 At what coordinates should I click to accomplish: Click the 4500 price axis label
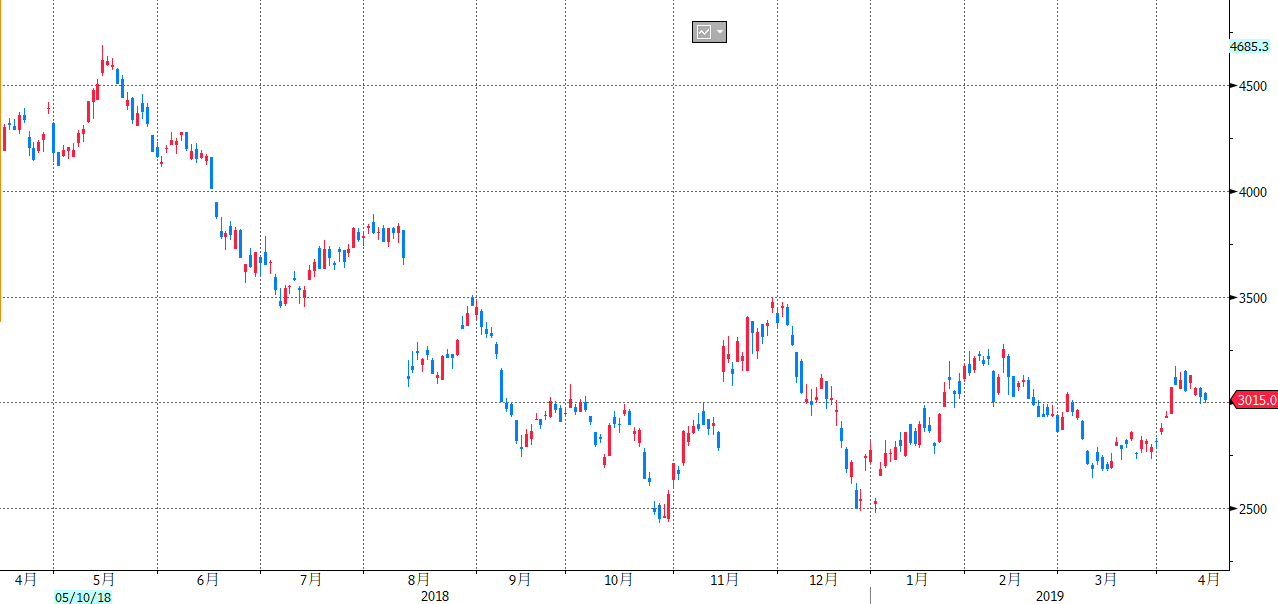point(1252,86)
